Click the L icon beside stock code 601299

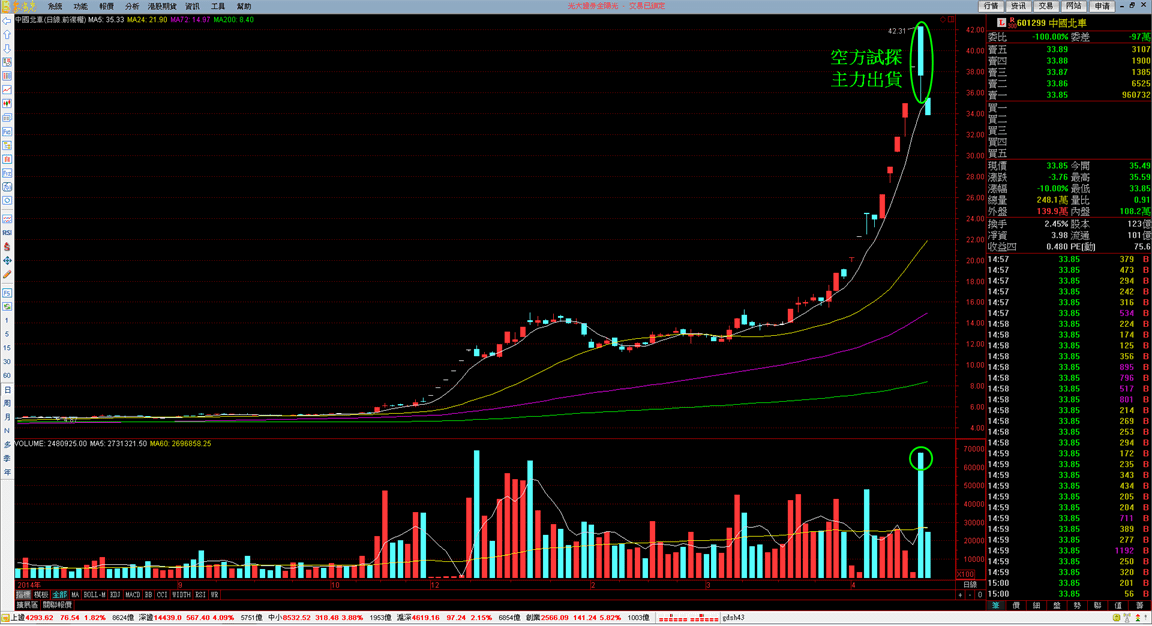point(1001,24)
